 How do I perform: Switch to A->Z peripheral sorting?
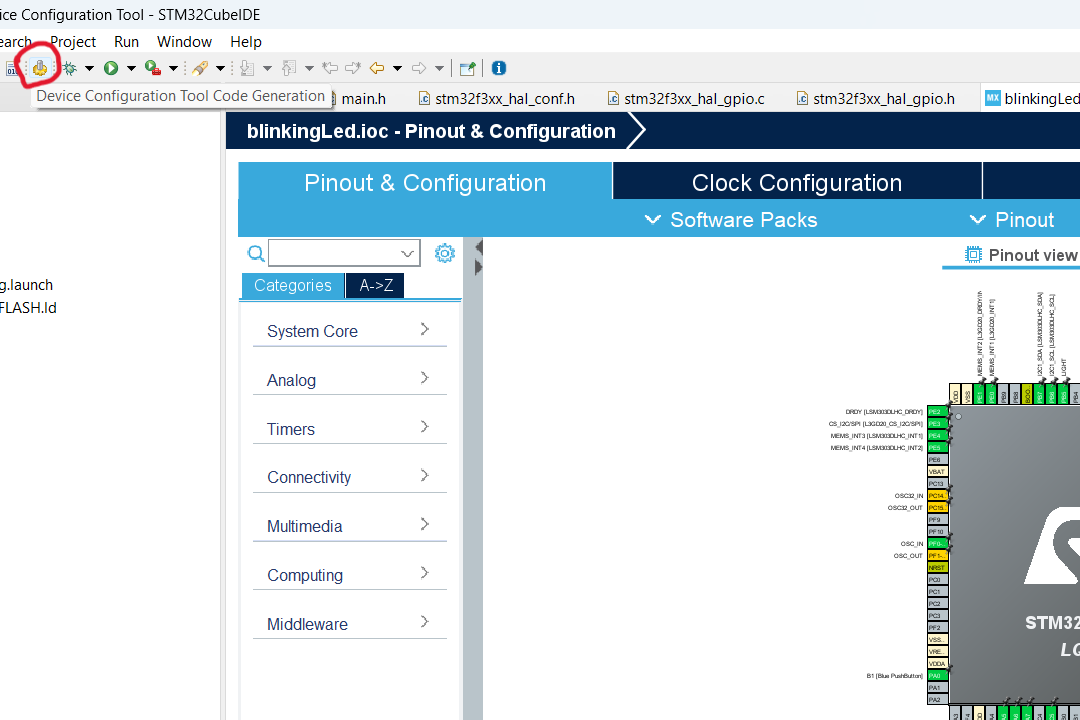click(375, 285)
